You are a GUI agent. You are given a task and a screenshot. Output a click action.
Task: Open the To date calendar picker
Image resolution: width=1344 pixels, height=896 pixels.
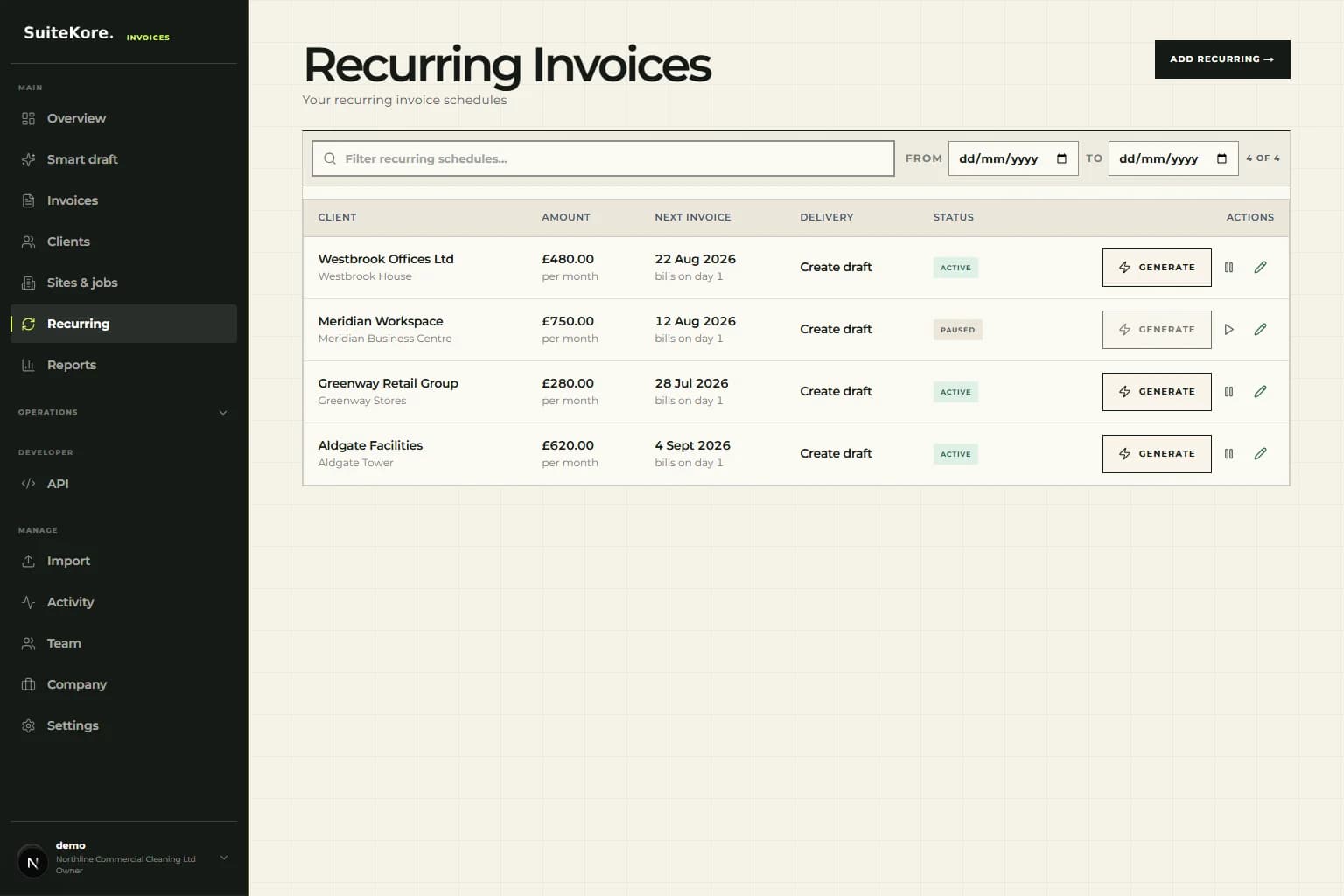point(1221,158)
